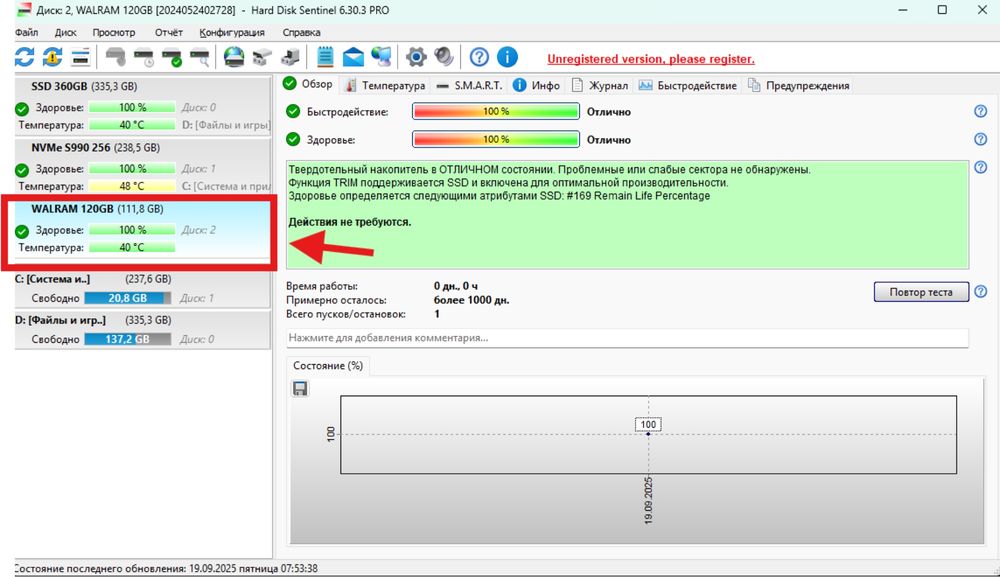Click the envelope e-mail toolbar icon
1000x577 pixels.
353,57
